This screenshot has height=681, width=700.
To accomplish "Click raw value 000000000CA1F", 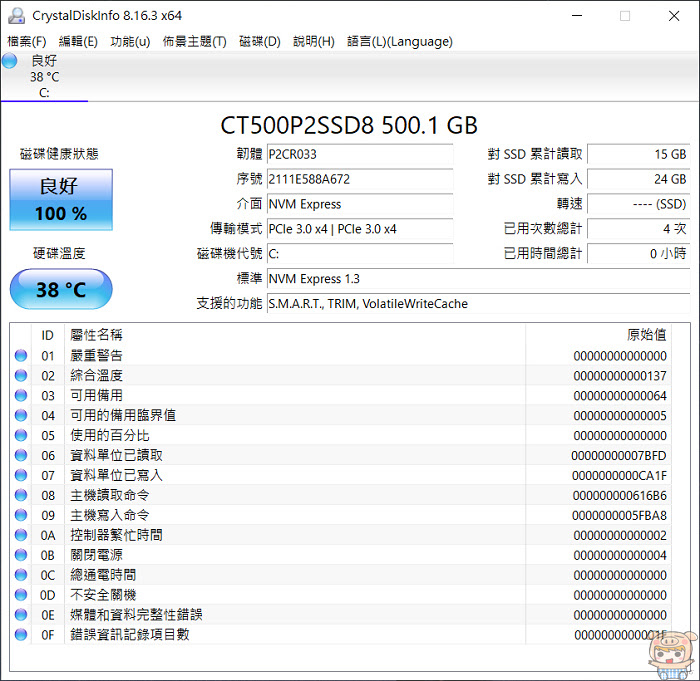I will pyautogui.click(x=619, y=476).
